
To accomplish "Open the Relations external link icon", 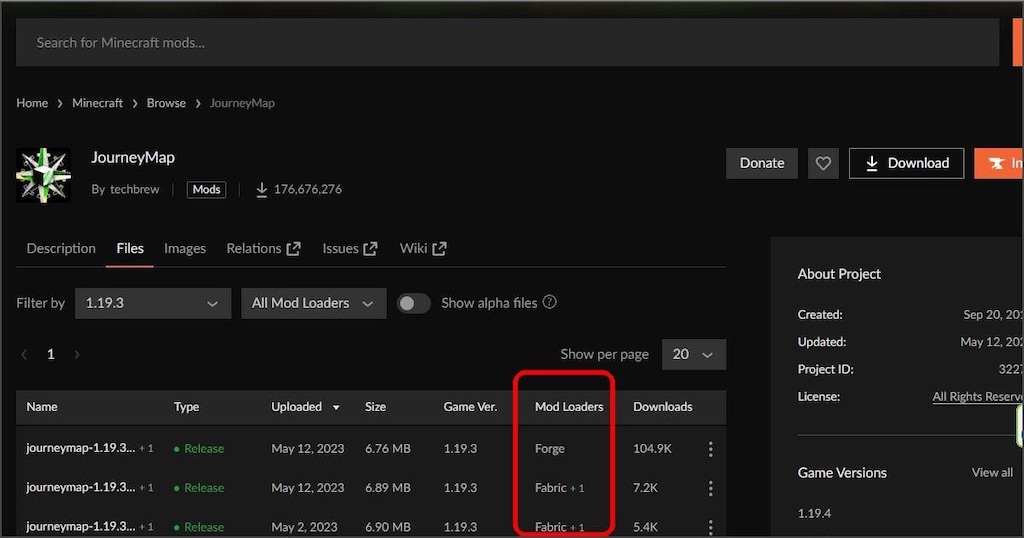I will [x=294, y=249].
